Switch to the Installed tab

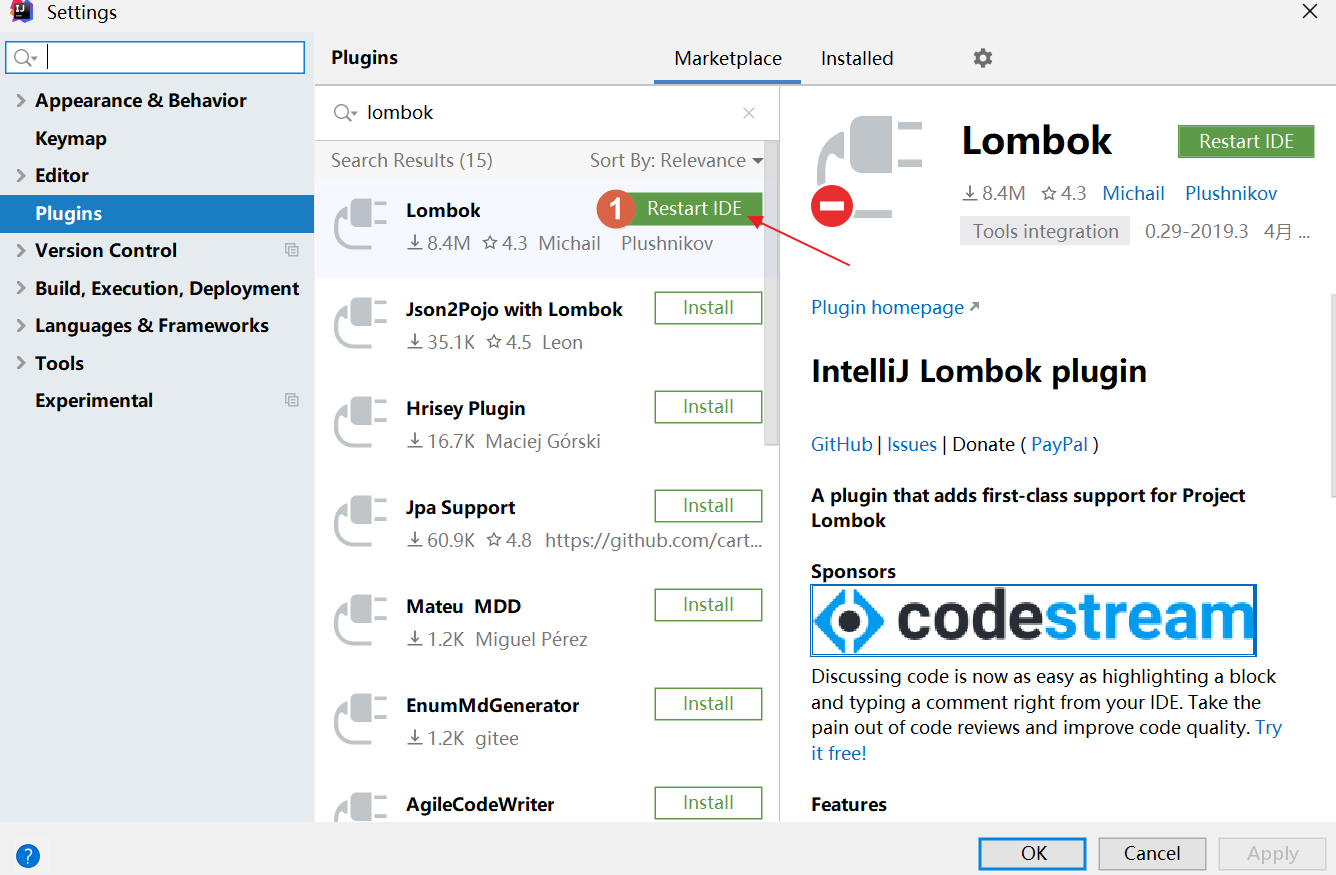point(857,59)
